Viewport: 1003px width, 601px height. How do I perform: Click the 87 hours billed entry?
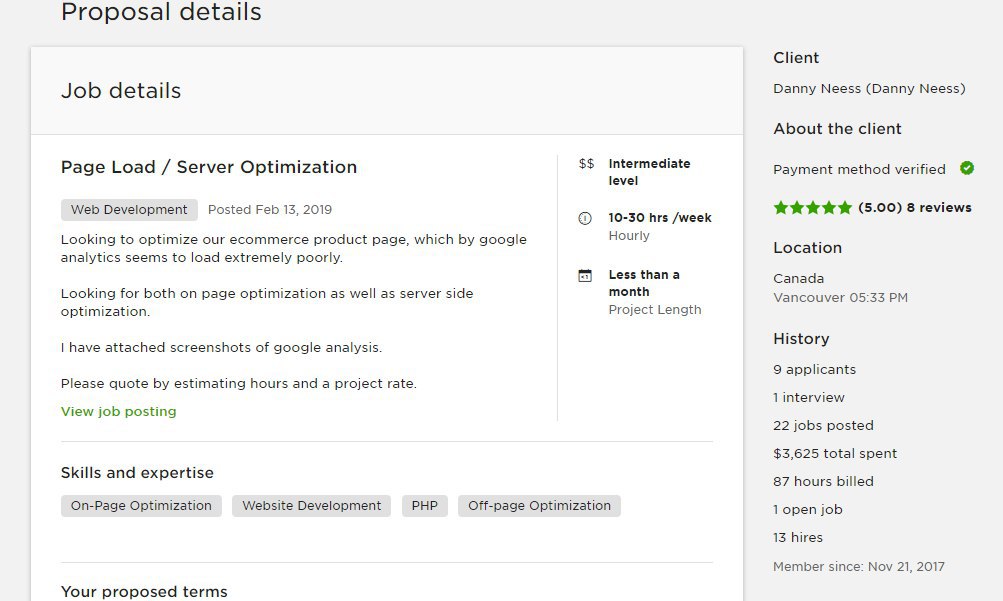[x=823, y=481]
